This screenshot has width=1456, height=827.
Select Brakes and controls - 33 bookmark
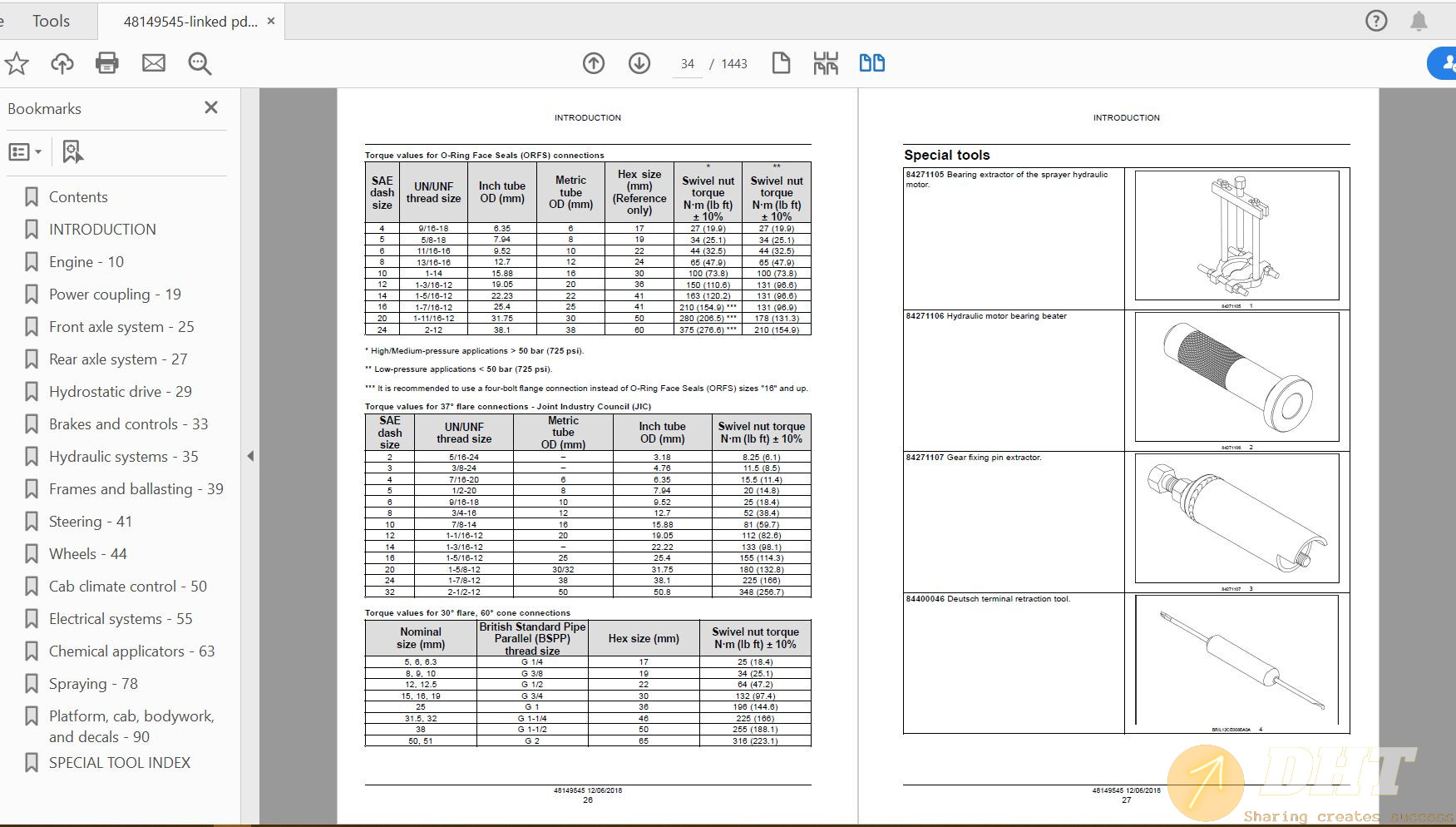point(129,424)
